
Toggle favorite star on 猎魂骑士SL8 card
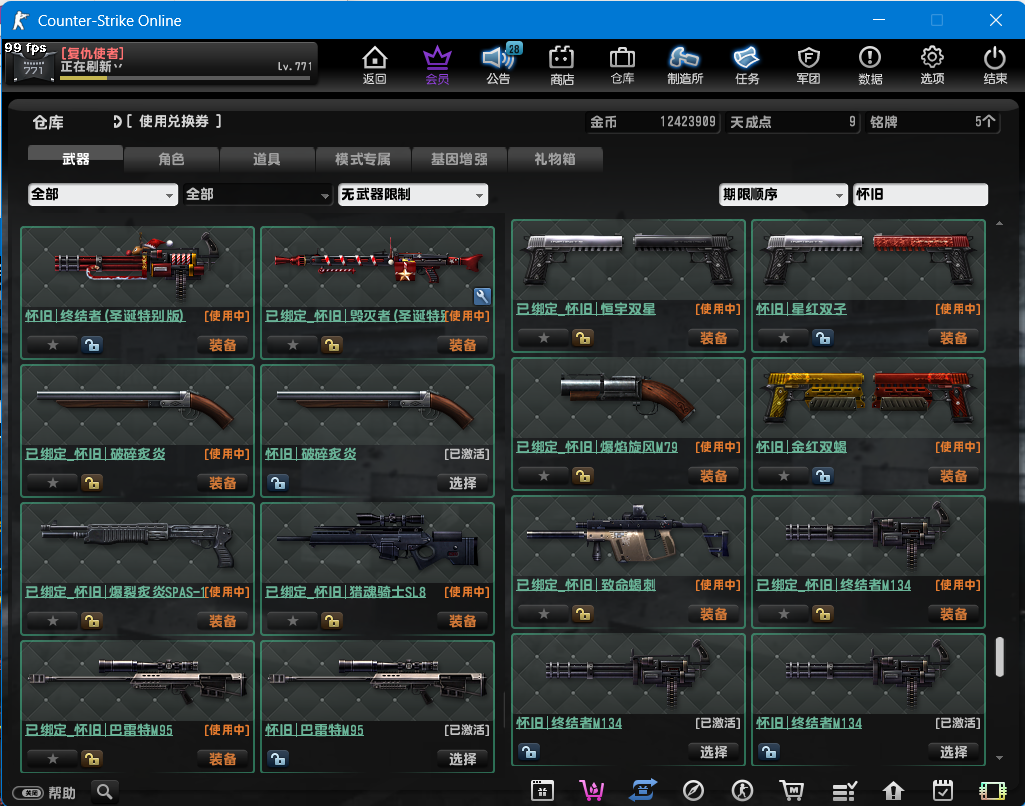293,621
